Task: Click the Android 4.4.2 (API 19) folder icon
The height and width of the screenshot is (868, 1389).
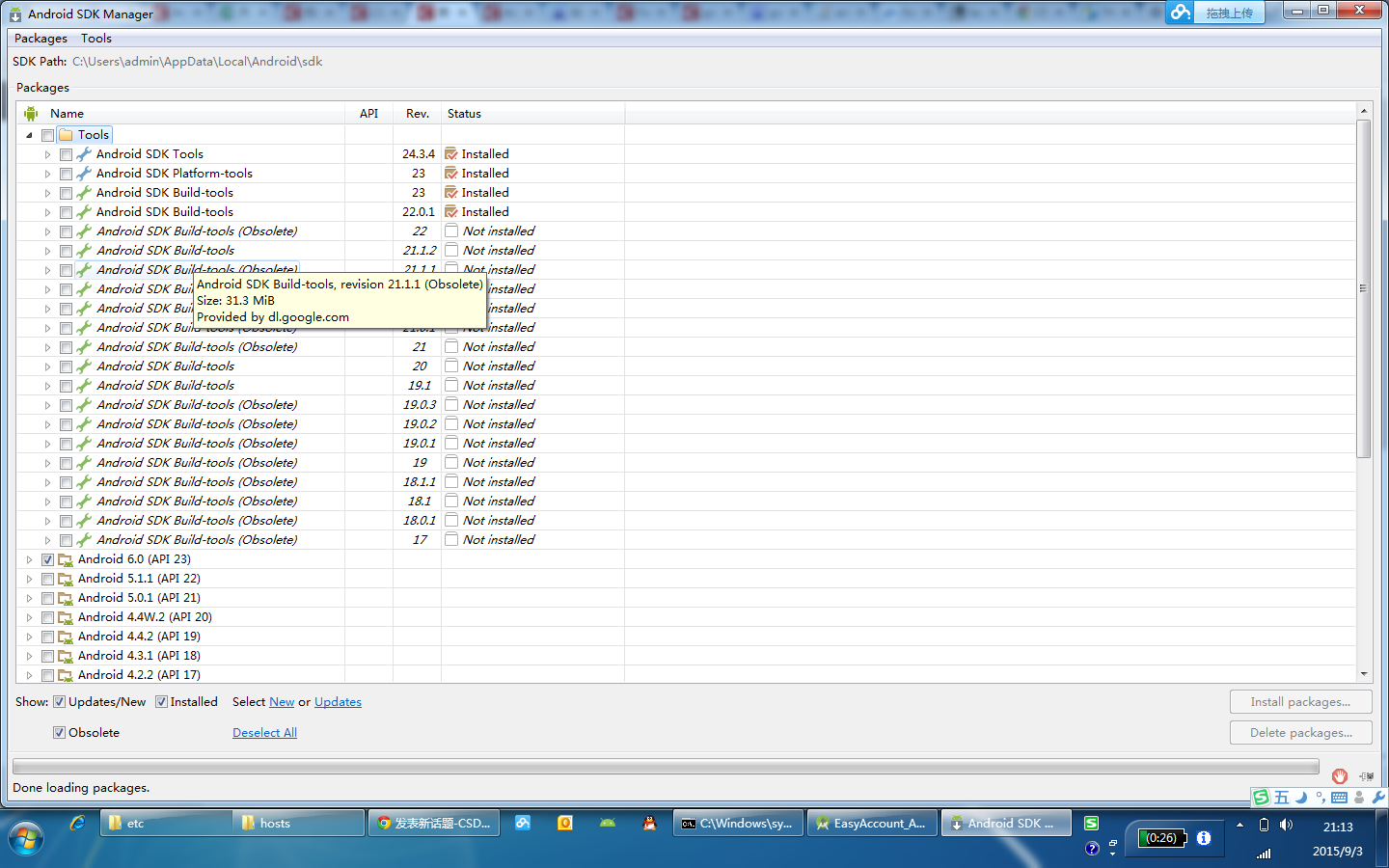Action: 66,637
